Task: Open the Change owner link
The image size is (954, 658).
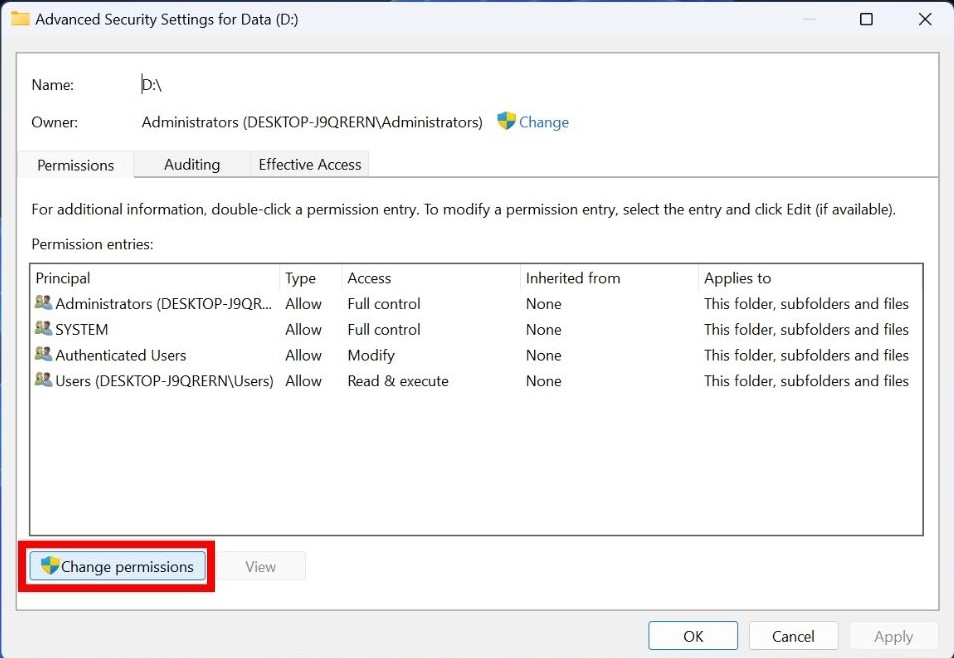Action: (546, 121)
